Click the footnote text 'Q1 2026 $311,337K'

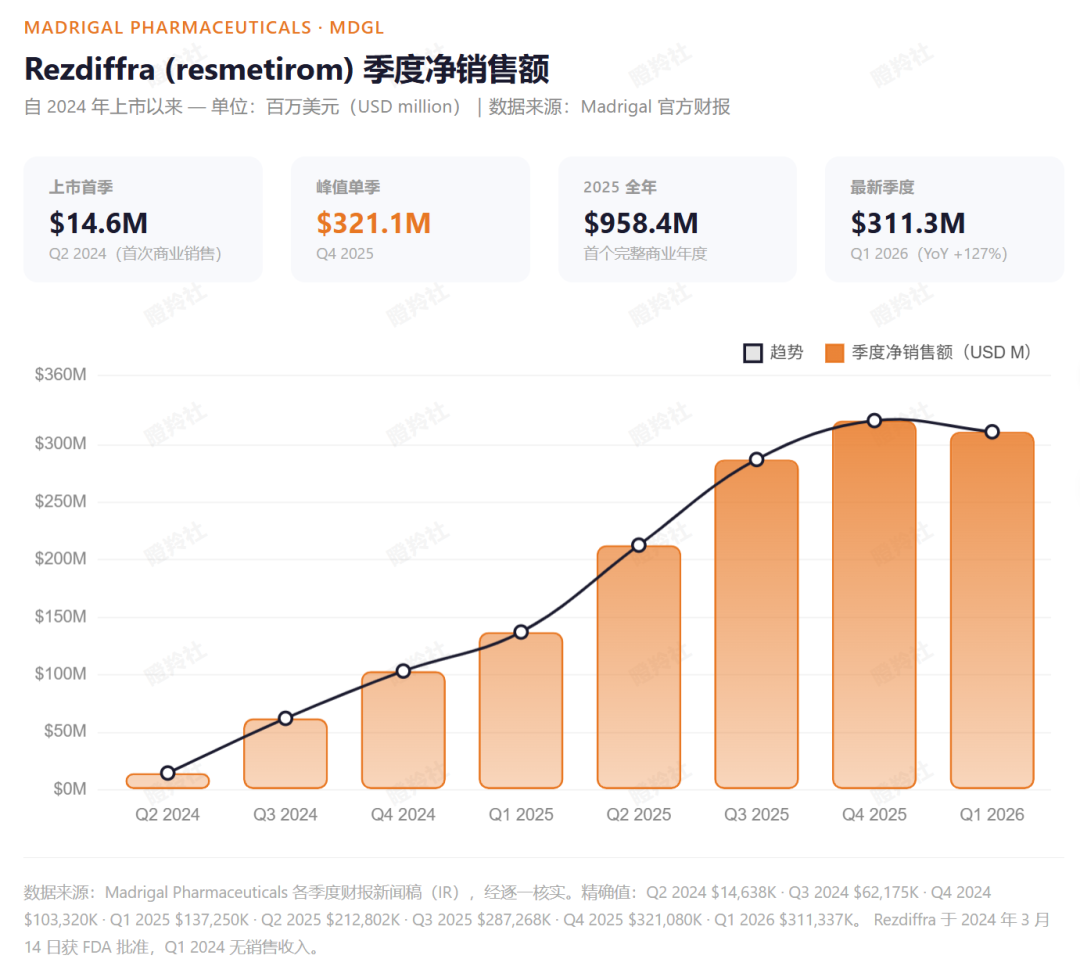coord(784,921)
